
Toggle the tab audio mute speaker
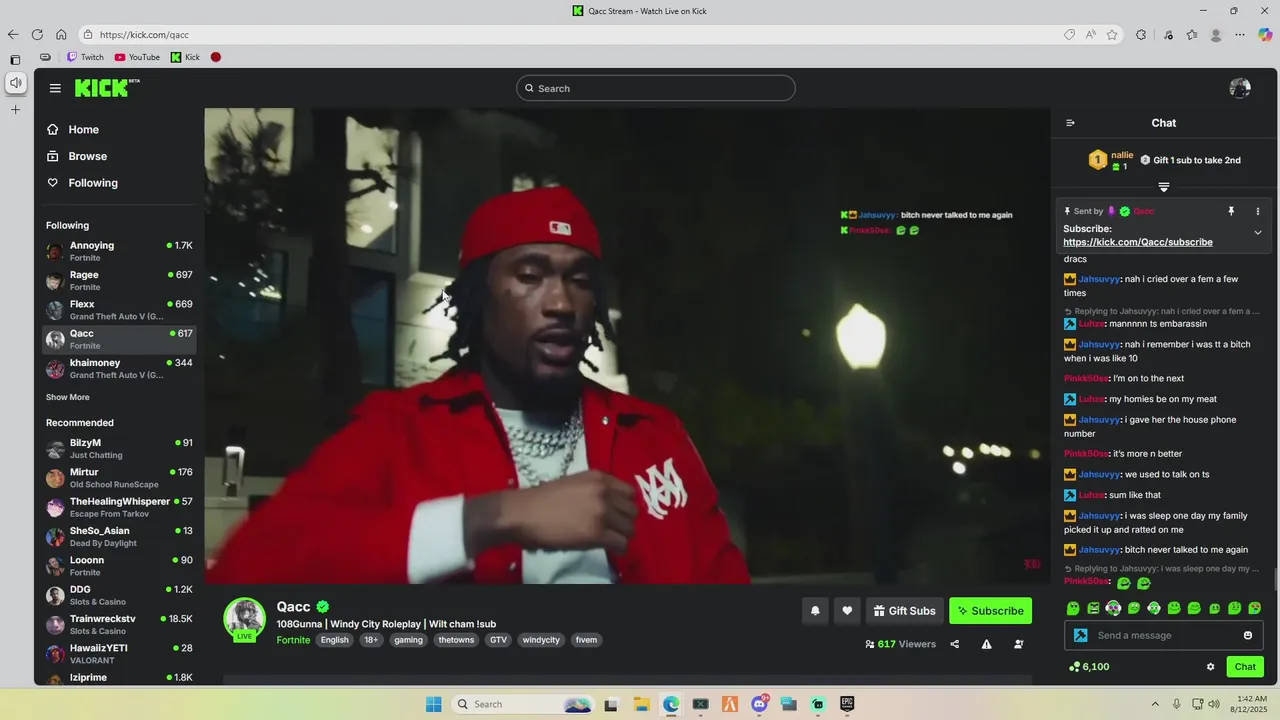[16, 83]
